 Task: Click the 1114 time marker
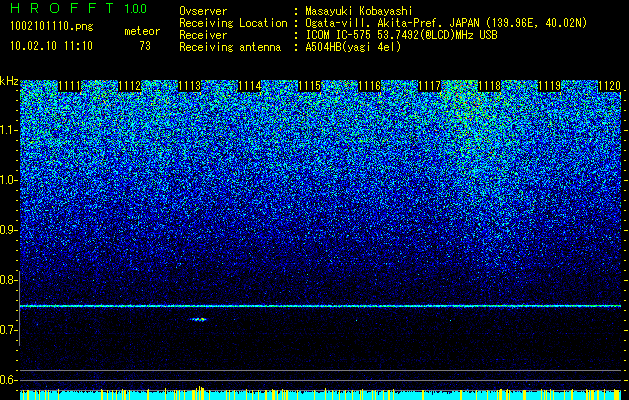[x=250, y=86]
